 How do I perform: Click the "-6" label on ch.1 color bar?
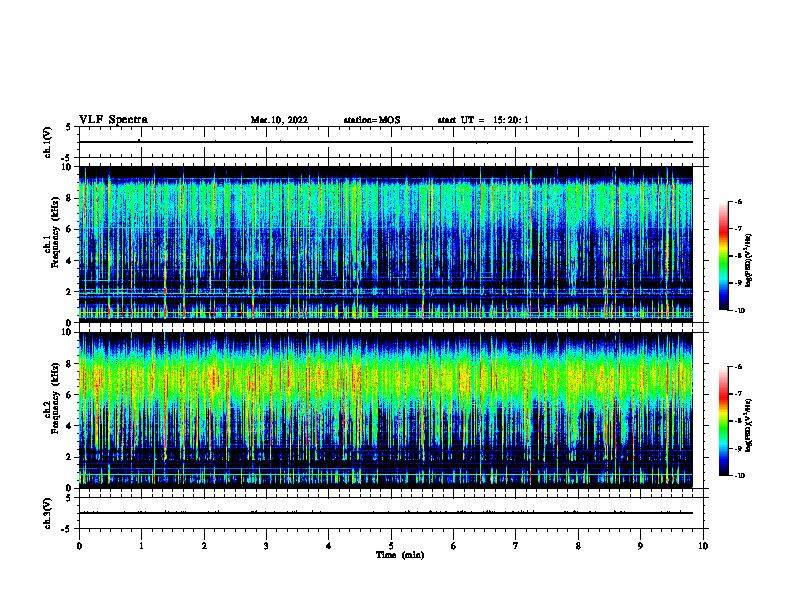[738, 201]
